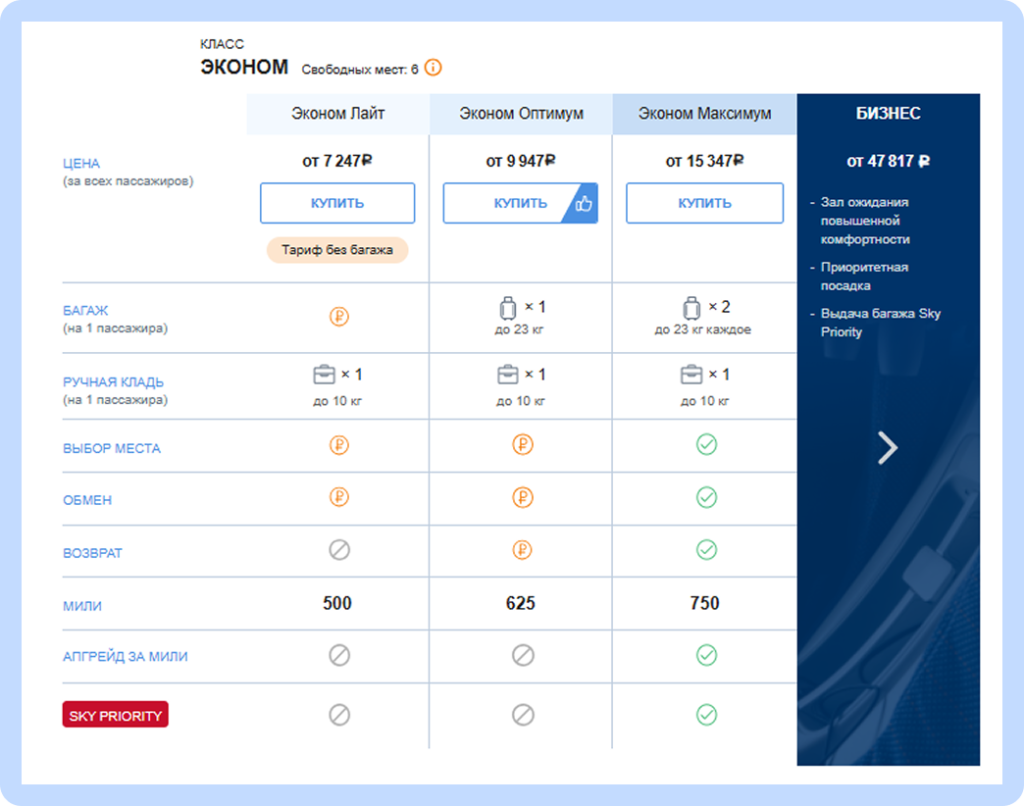Click the Business price от 47 817 ₽
Screen dimensions: 1024x806
(888, 161)
